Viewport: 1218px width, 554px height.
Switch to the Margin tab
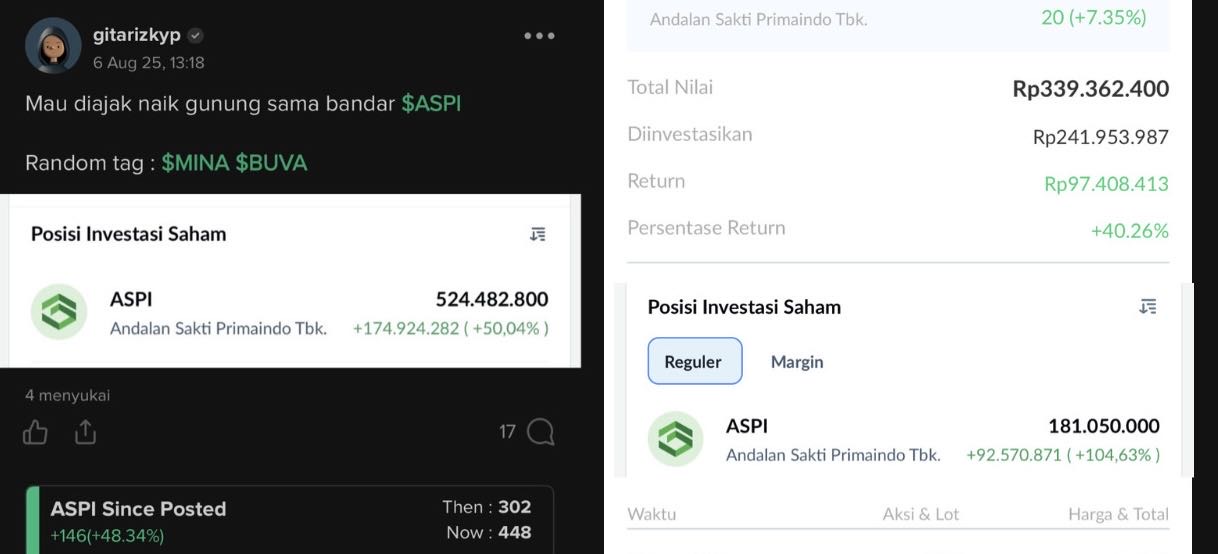797,362
